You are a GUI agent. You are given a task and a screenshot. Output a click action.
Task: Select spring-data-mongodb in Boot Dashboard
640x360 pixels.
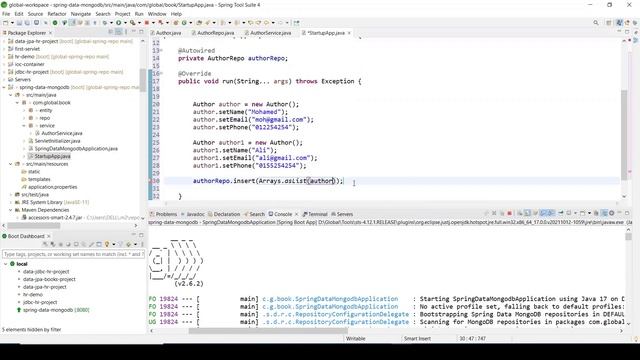[56, 310]
